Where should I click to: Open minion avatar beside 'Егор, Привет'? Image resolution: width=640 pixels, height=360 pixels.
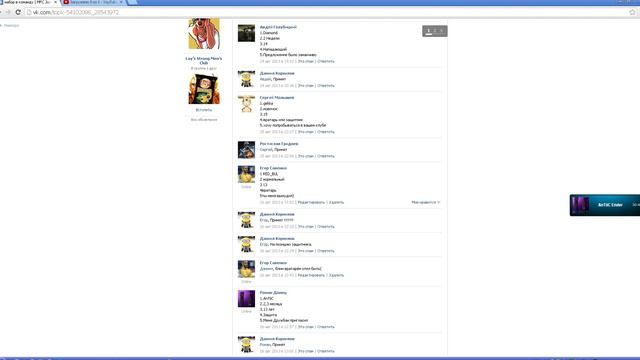click(246, 220)
